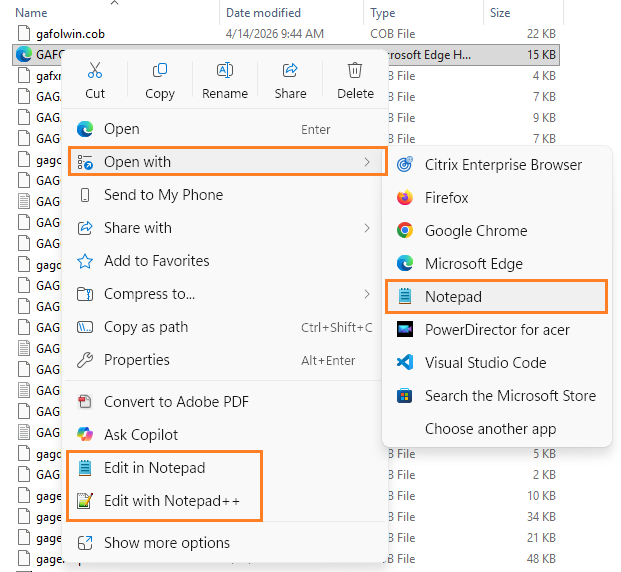Open with Firefox label
The height and width of the screenshot is (572, 621).
point(447,197)
